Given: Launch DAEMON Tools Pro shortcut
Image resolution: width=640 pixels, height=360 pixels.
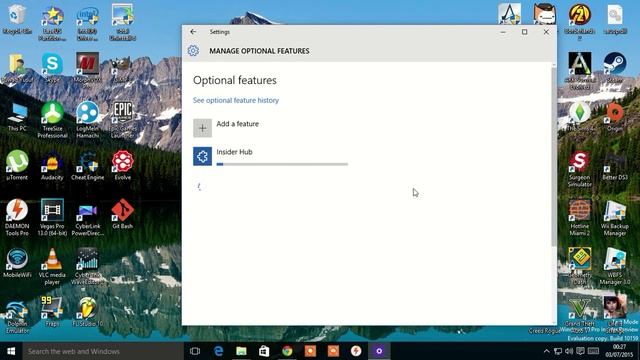Looking at the screenshot, I should tap(17, 217).
